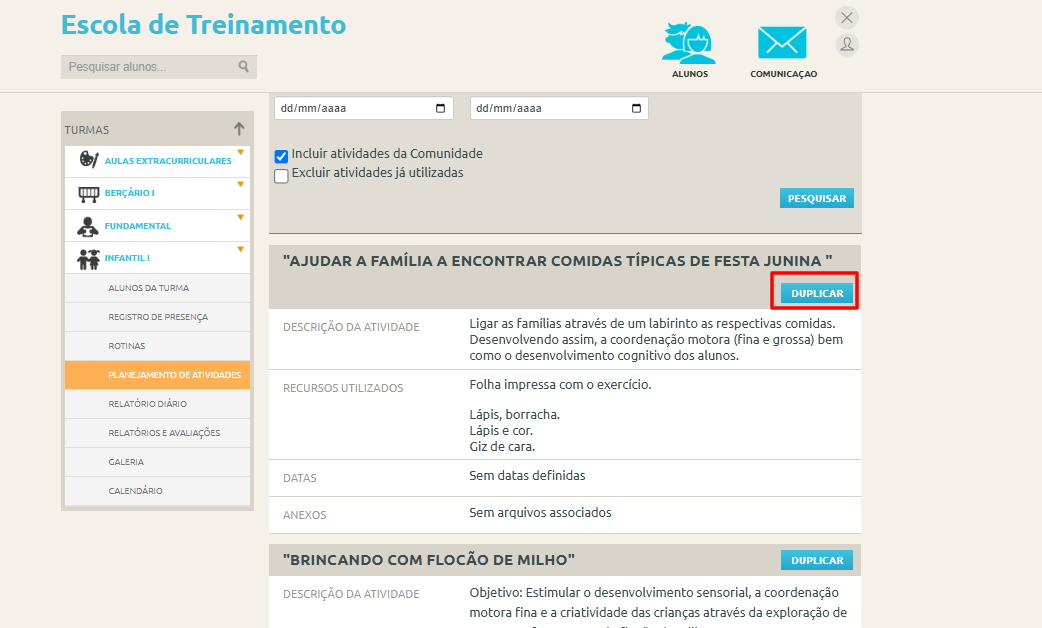Duplicate the Festa Junina activity
The image size is (1042, 628).
tap(817, 293)
